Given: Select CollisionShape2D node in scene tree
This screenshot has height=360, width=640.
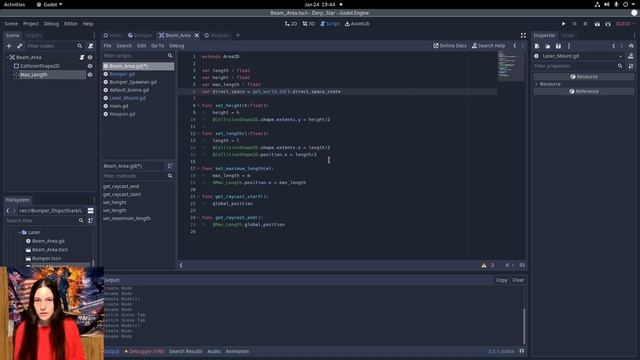Looking at the screenshot, I should pos(40,66).
